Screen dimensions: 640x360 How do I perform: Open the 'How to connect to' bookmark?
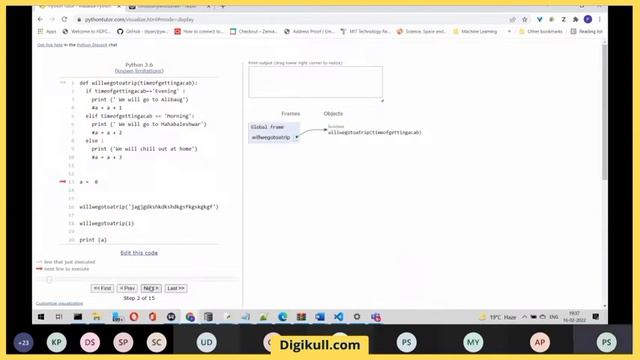[x=199, y=31]
